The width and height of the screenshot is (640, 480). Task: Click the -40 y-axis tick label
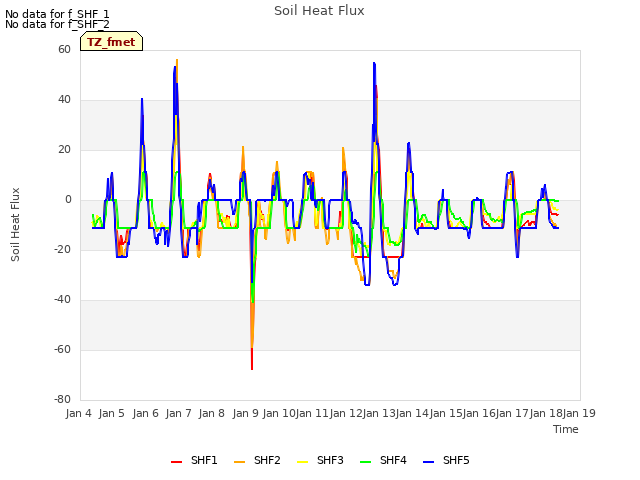coord(62,300)
